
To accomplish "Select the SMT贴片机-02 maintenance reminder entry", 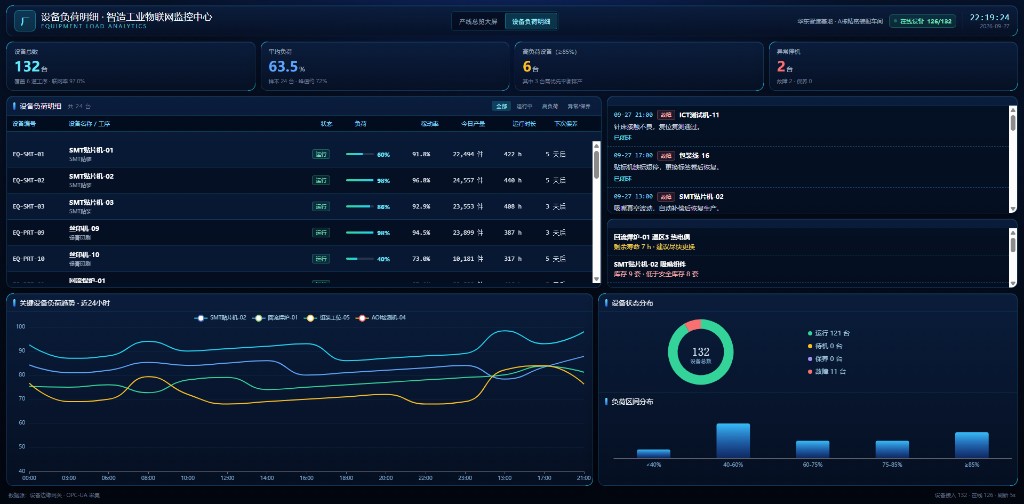I will tap(808, 269).
